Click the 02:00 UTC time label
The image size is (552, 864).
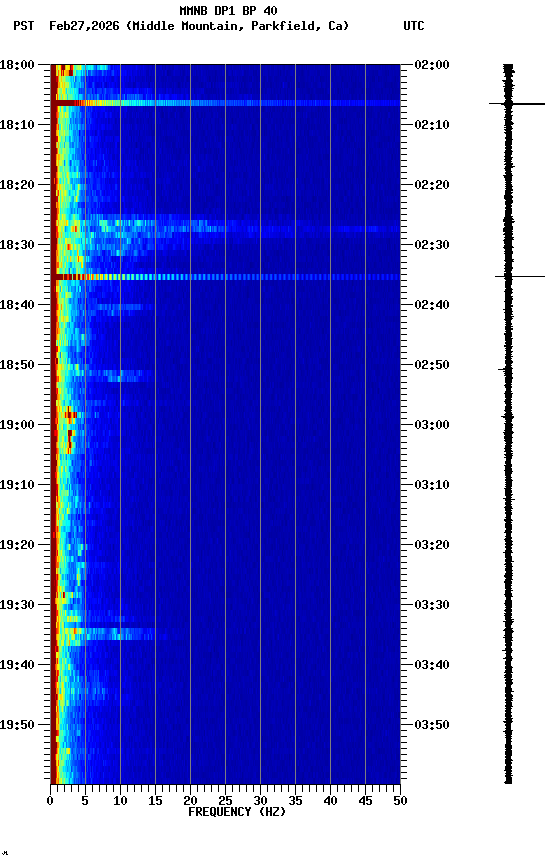coord(432,65)
